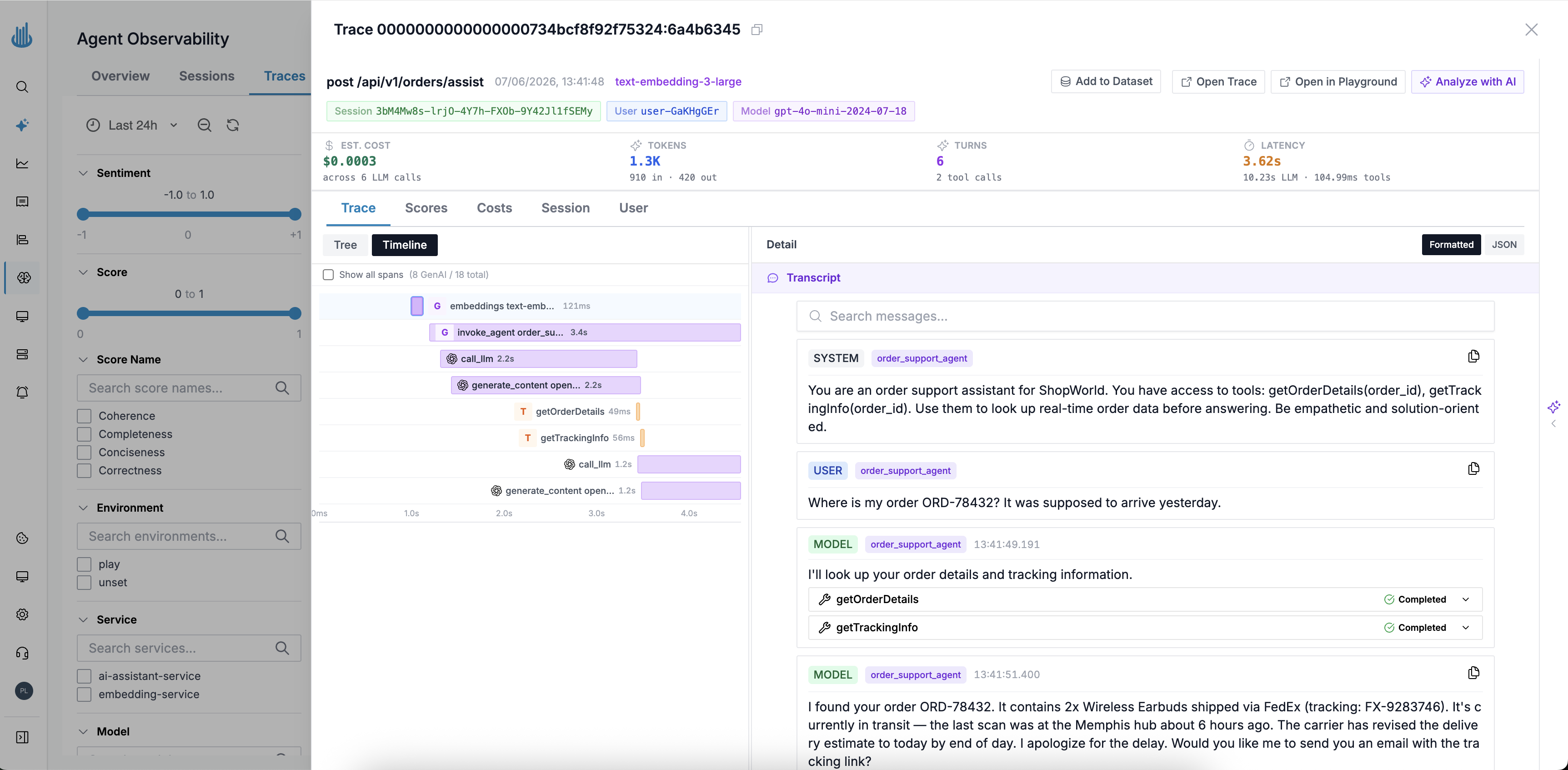The height and width of the screenshot is (770, 1568).
Task: Open the AI sparkle icon in left sidebar
Action: (23, 125)
